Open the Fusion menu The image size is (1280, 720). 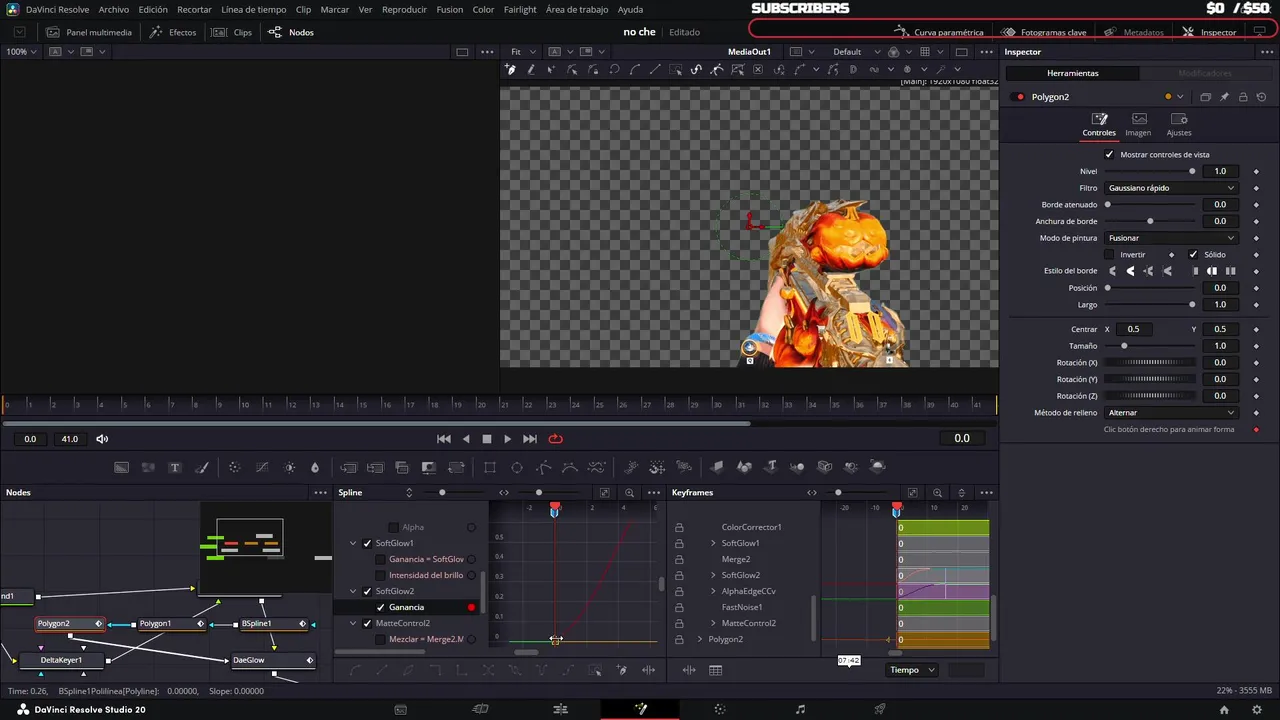click(449, 9)
